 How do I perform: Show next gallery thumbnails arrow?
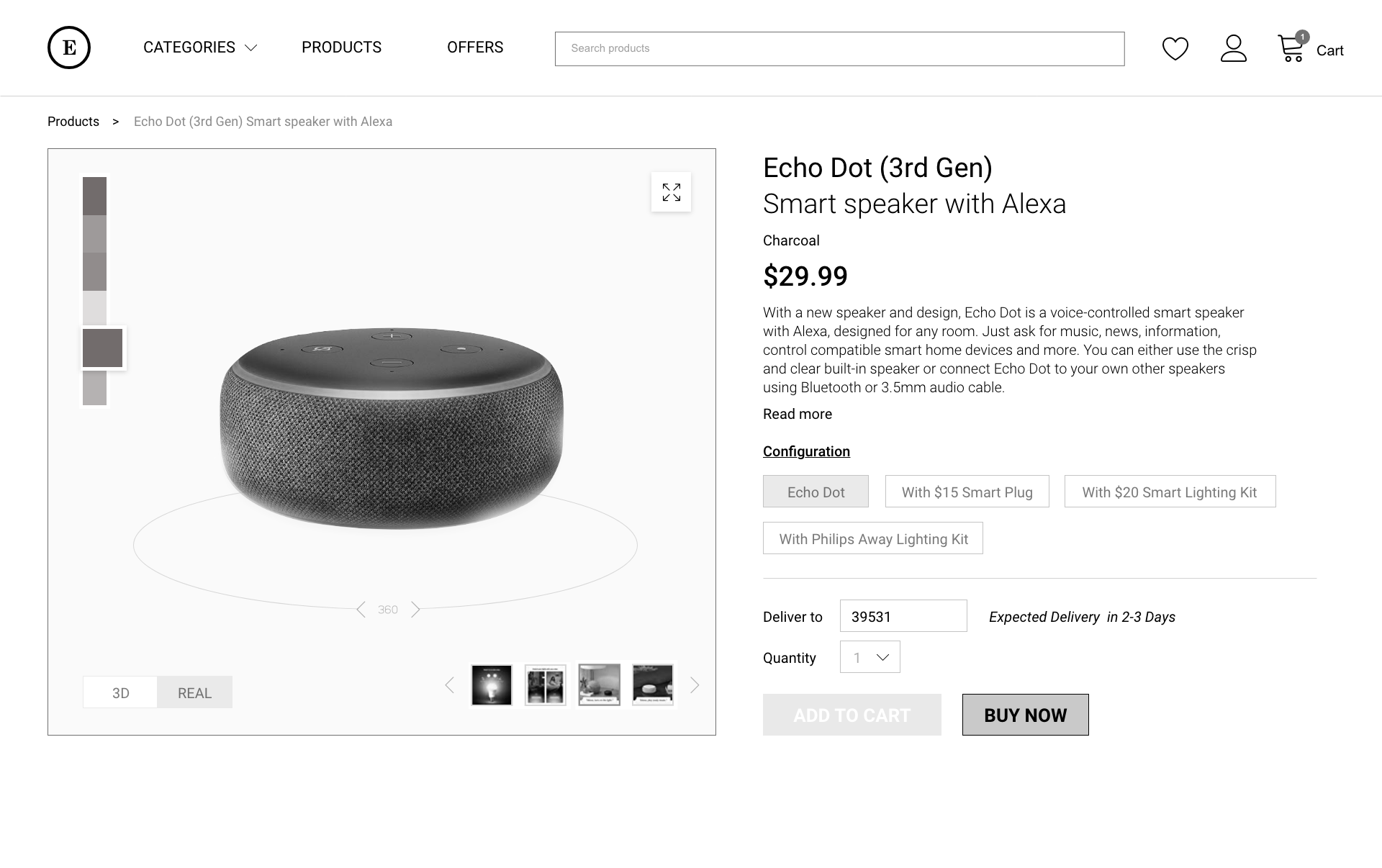pyautogui.click(x=695, y=685)
